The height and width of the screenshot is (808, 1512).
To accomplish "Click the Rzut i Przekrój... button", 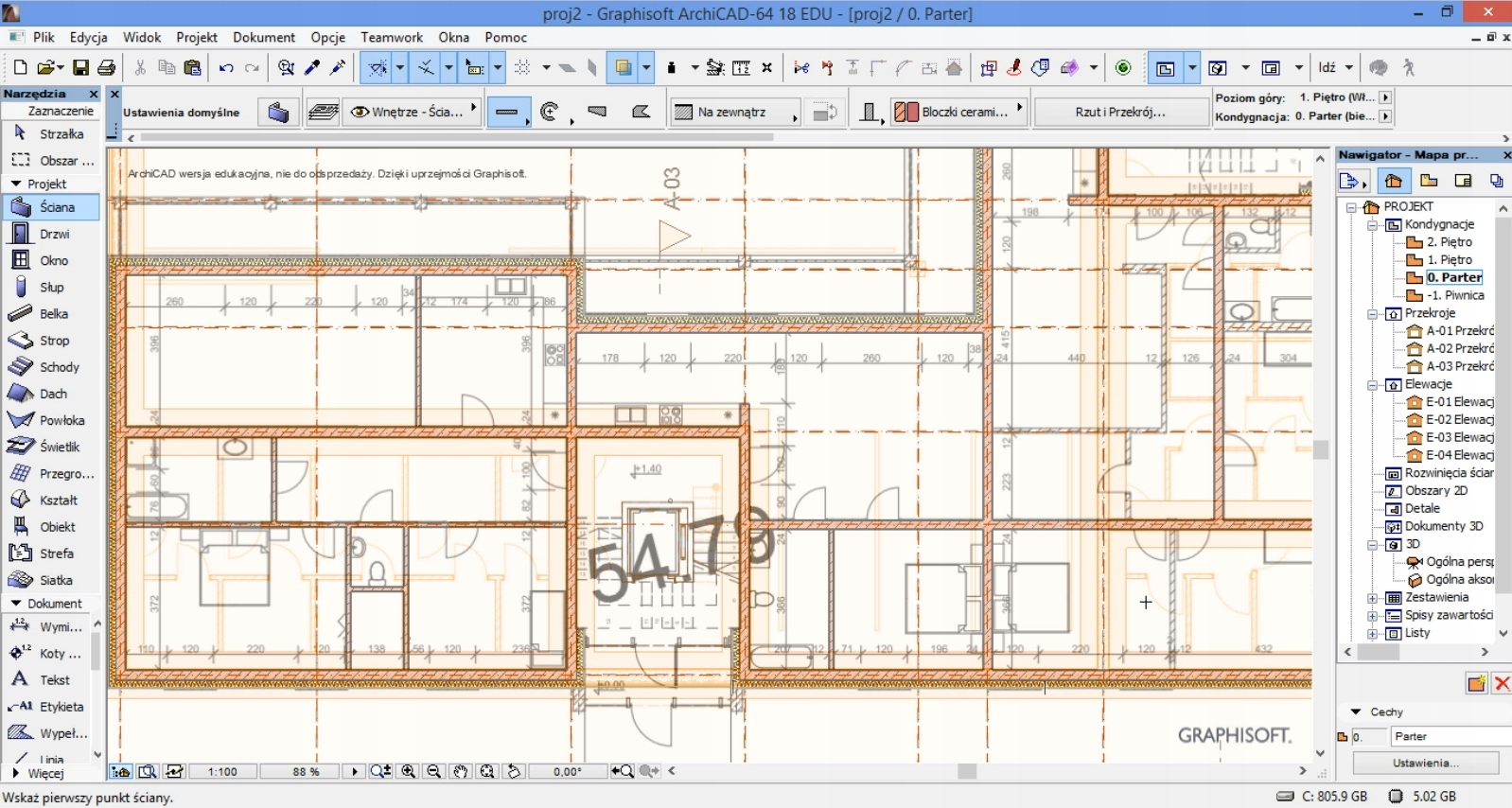I will click(1120, 112).
